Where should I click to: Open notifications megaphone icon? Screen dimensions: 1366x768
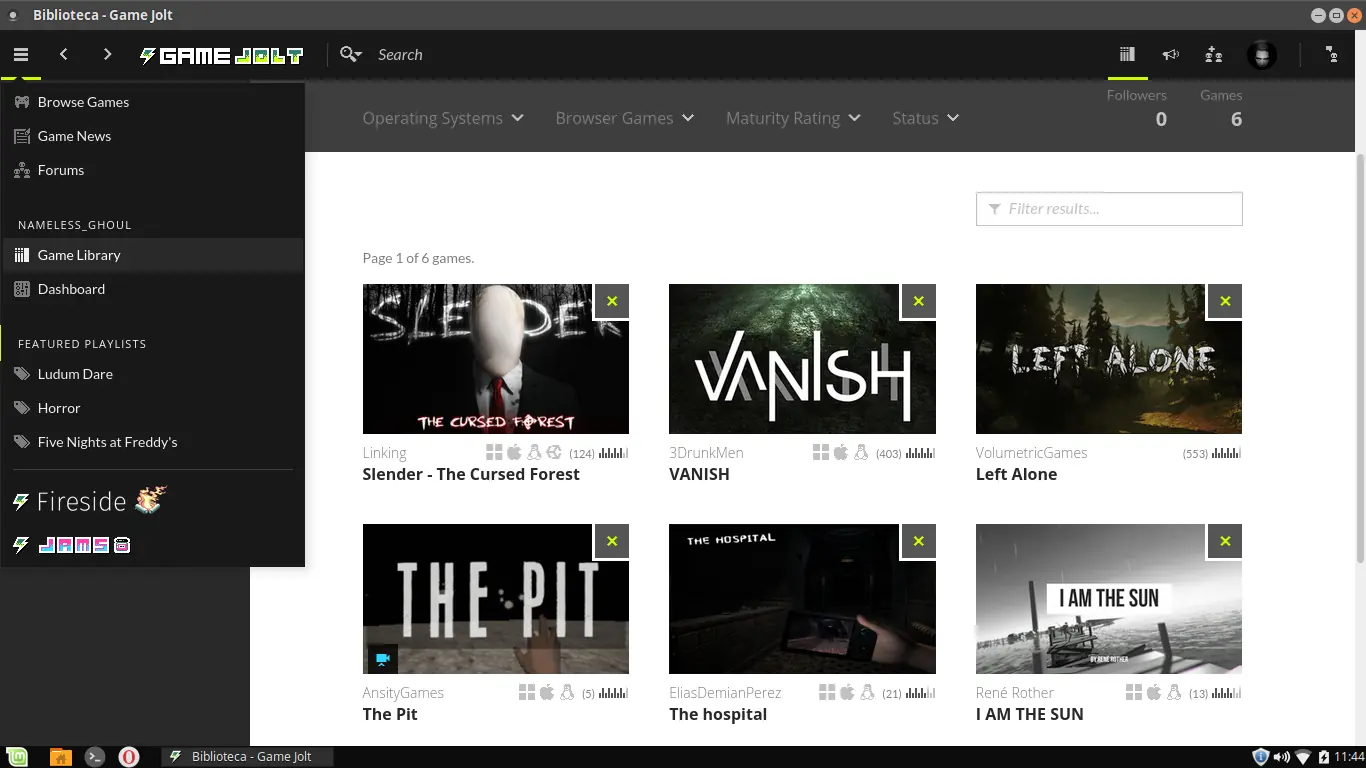(x=1171, y=55)
